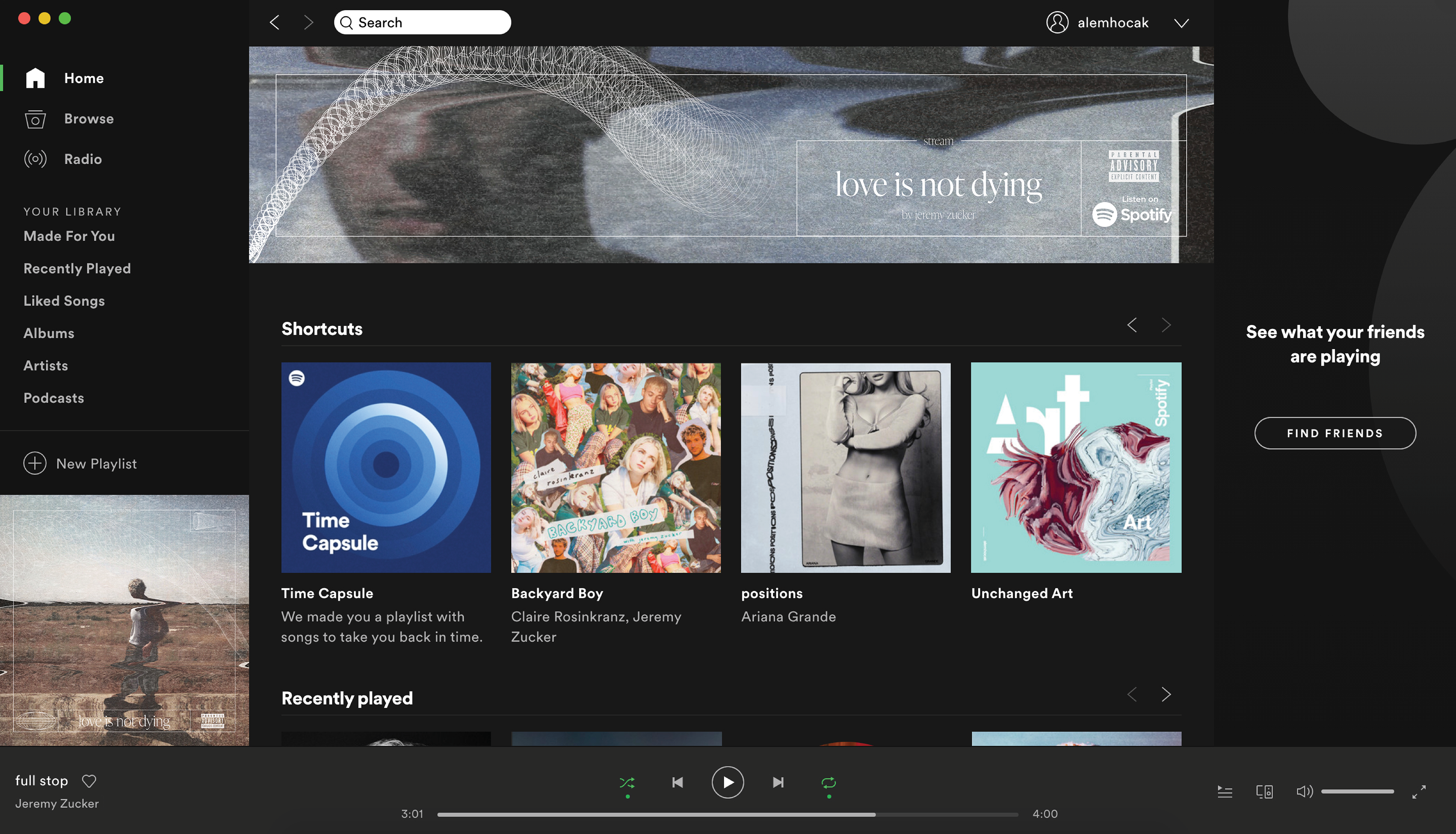Click the Recently played section heading

347,698
